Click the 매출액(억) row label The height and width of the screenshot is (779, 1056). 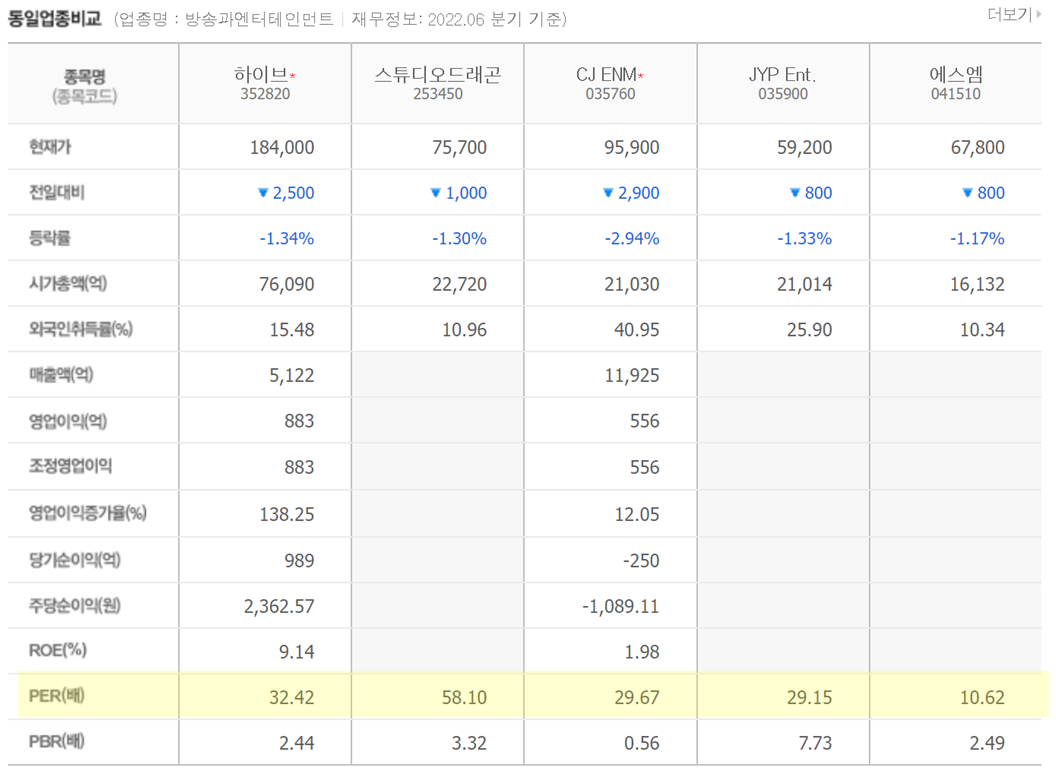61,374
